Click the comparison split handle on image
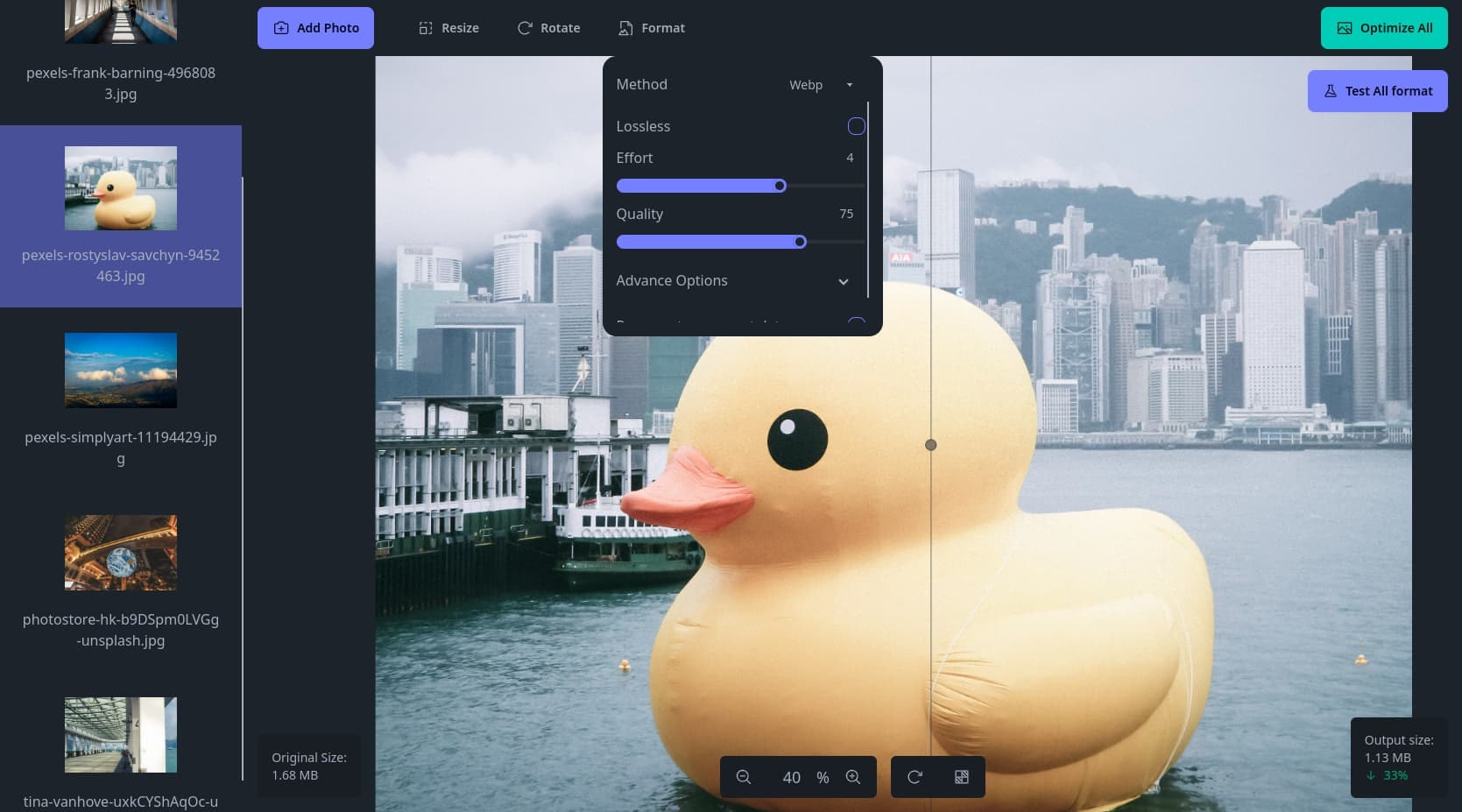The width and height of the screenshot is (1462, 812). pyautogui.click(x=931, y=445)
